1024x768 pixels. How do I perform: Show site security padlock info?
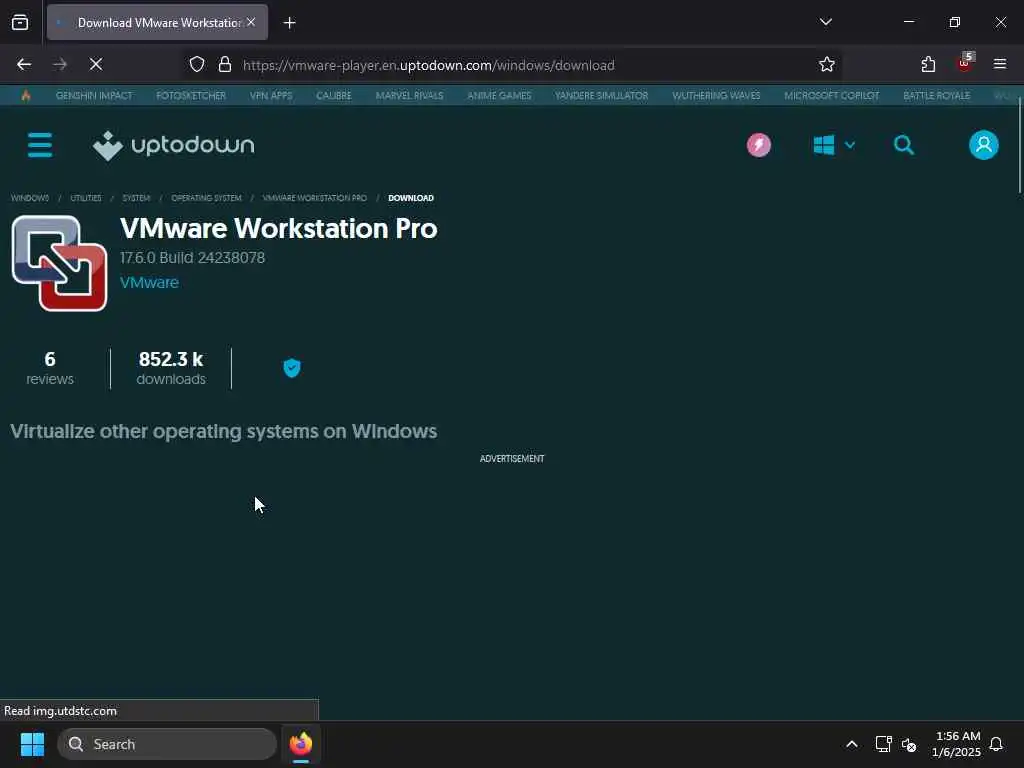coord(225,65)
